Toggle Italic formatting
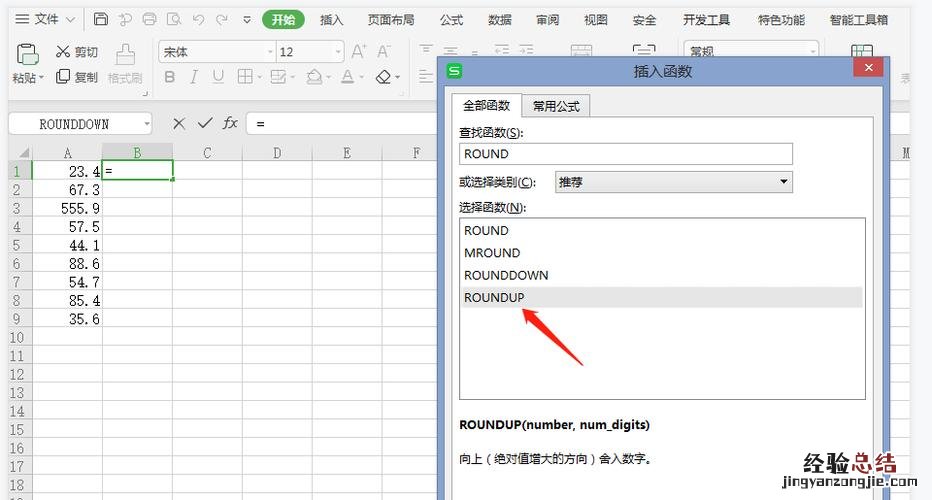Image resolution: width=932 pixels, height=500 pixels. point(193,77)
